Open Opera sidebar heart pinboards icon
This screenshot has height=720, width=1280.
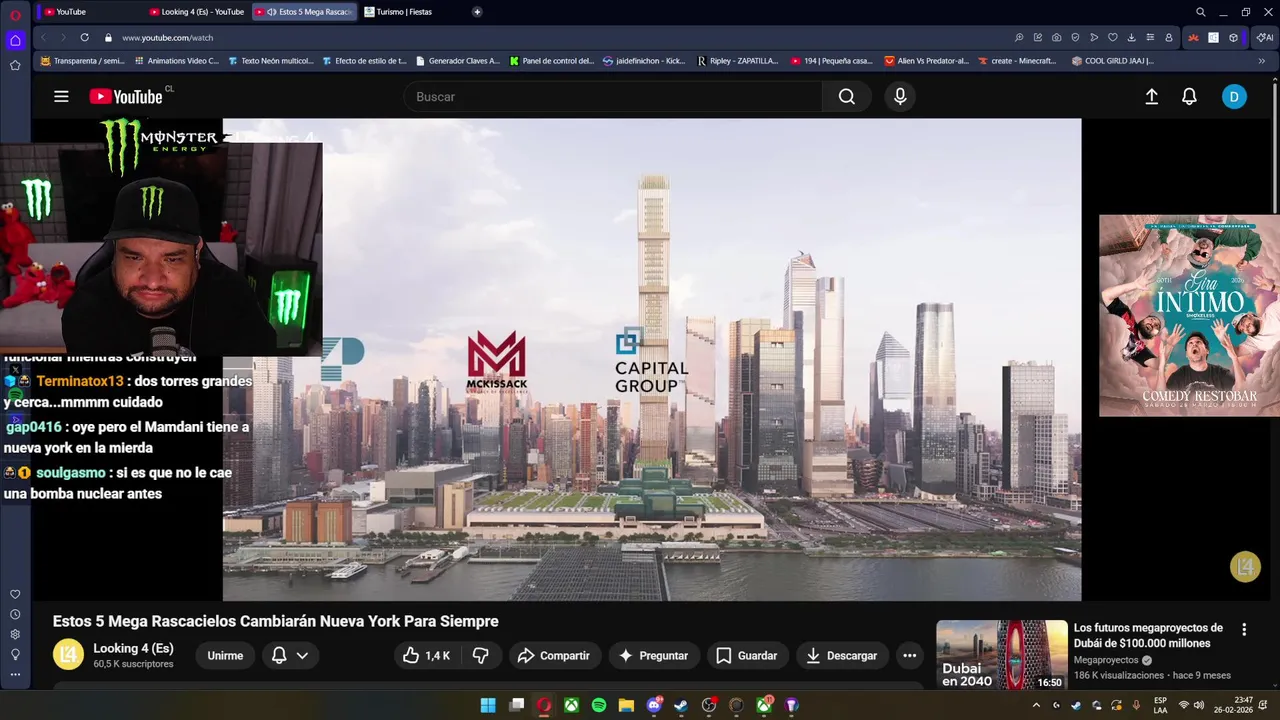[15, 595]
